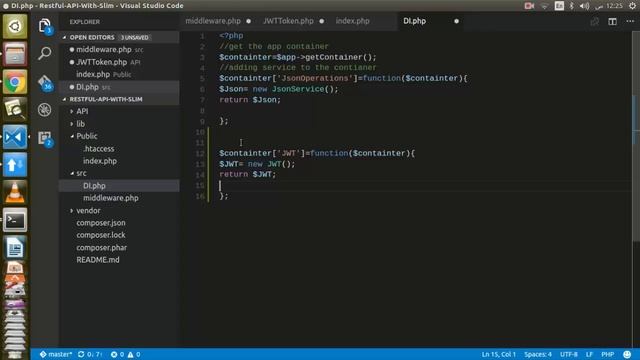Image resolution: width=640 pixels, height=360 pixels.
Task: Expand the vendor folder
Action: (x=119, y=210)
